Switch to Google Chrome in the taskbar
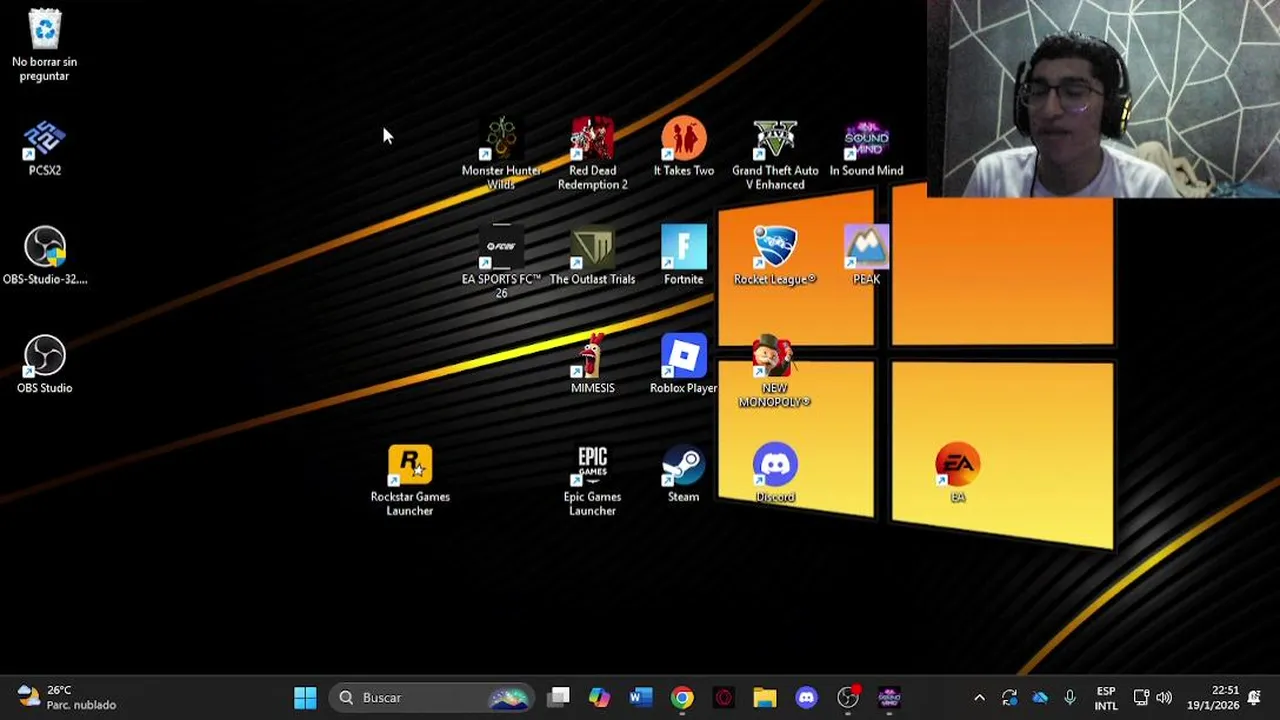The height and width of the screenshot is (720, 1280). pos(682,697)
